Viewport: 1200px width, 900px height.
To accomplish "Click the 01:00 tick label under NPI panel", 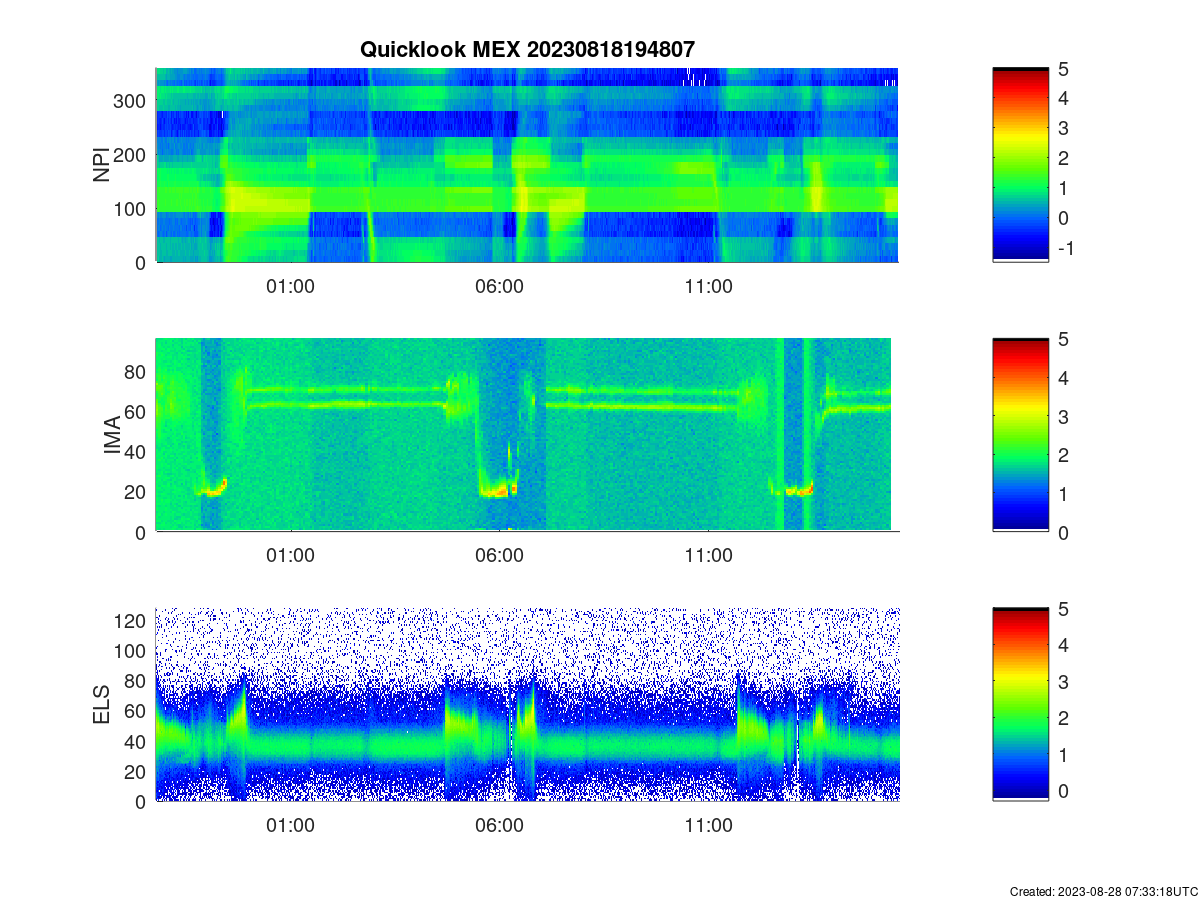I will (x=290, y=286).
